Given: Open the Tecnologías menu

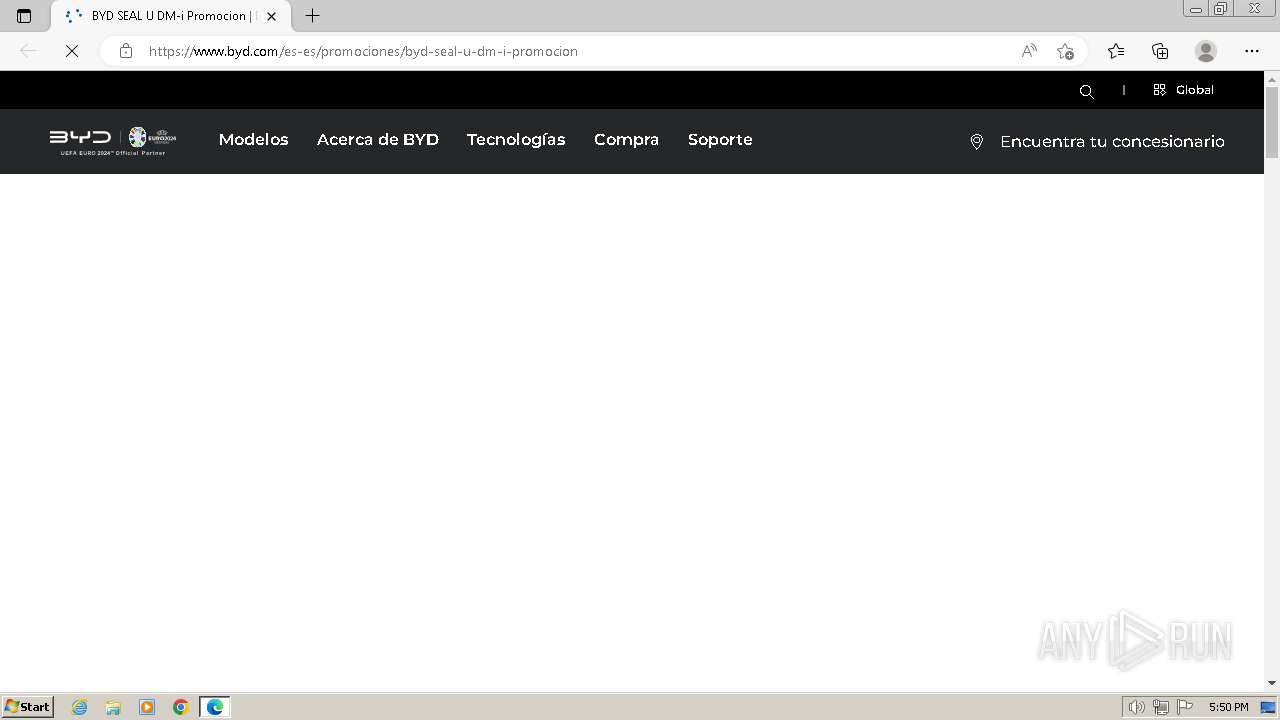Looking at the screenshot, I should click(516, 140).
